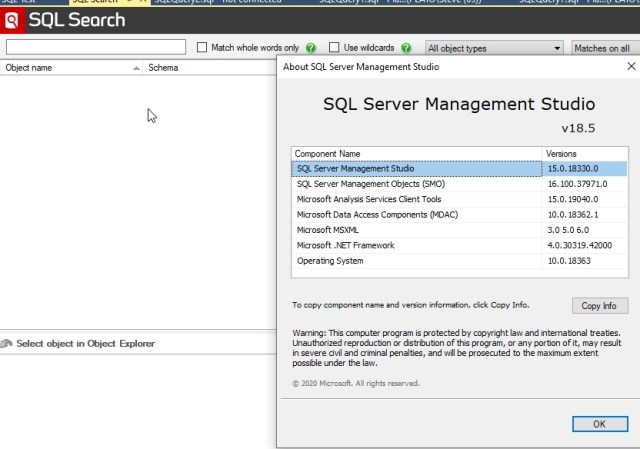Click the Select object in Object Explorer icon
The image size is (640, 449).
[x=7, y=344]
